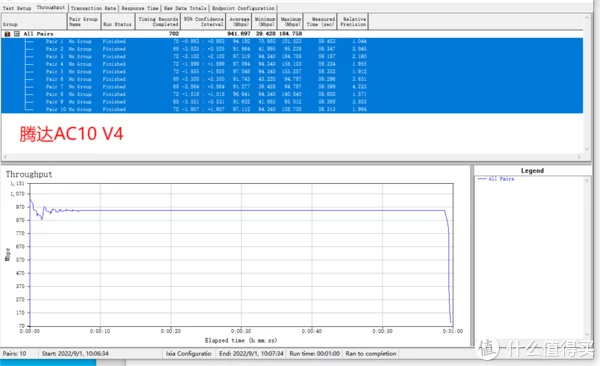Open the Transaction Rate tab

[x=93, y=8]
